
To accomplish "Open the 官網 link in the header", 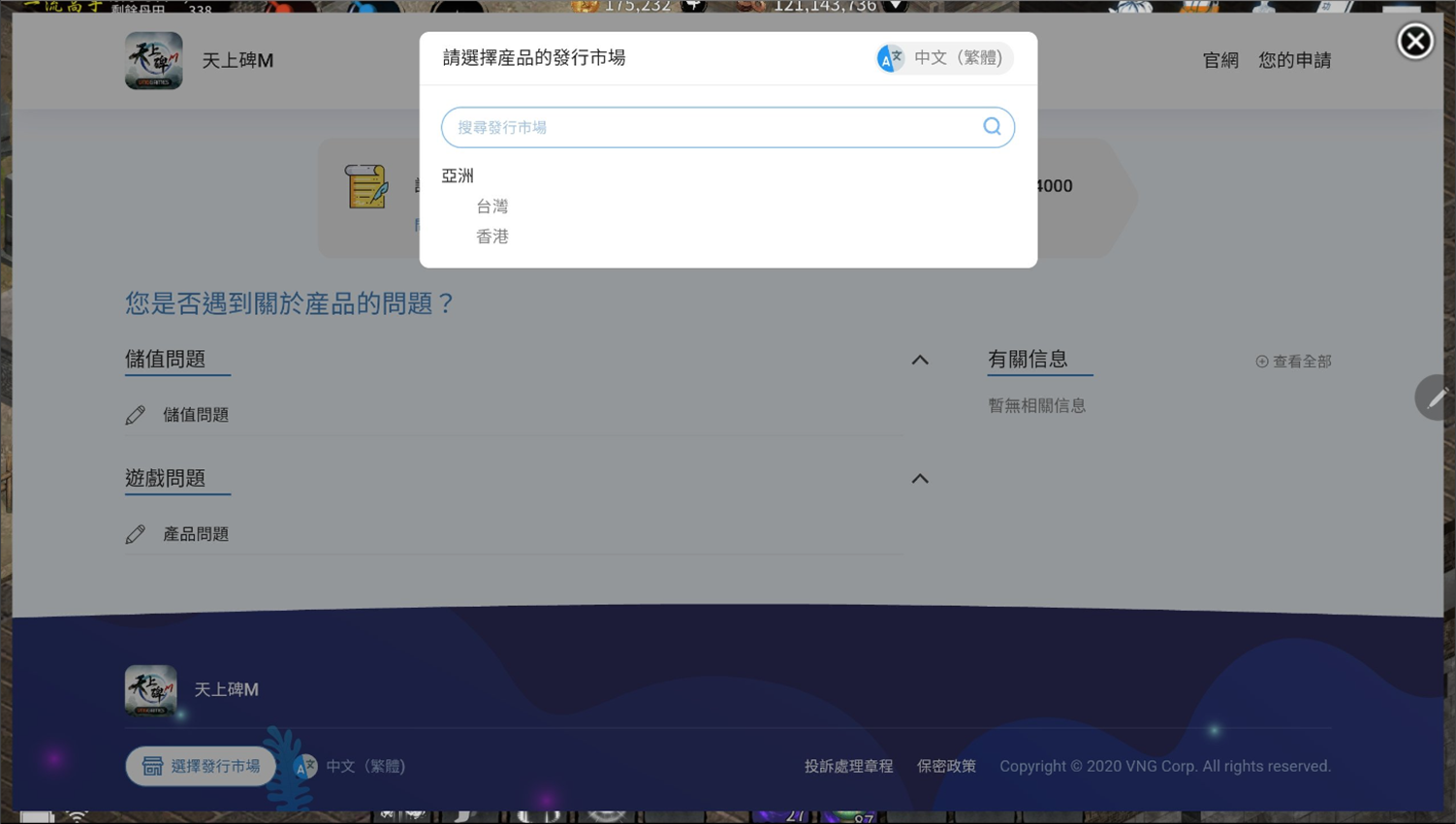I will point(1219,60).
